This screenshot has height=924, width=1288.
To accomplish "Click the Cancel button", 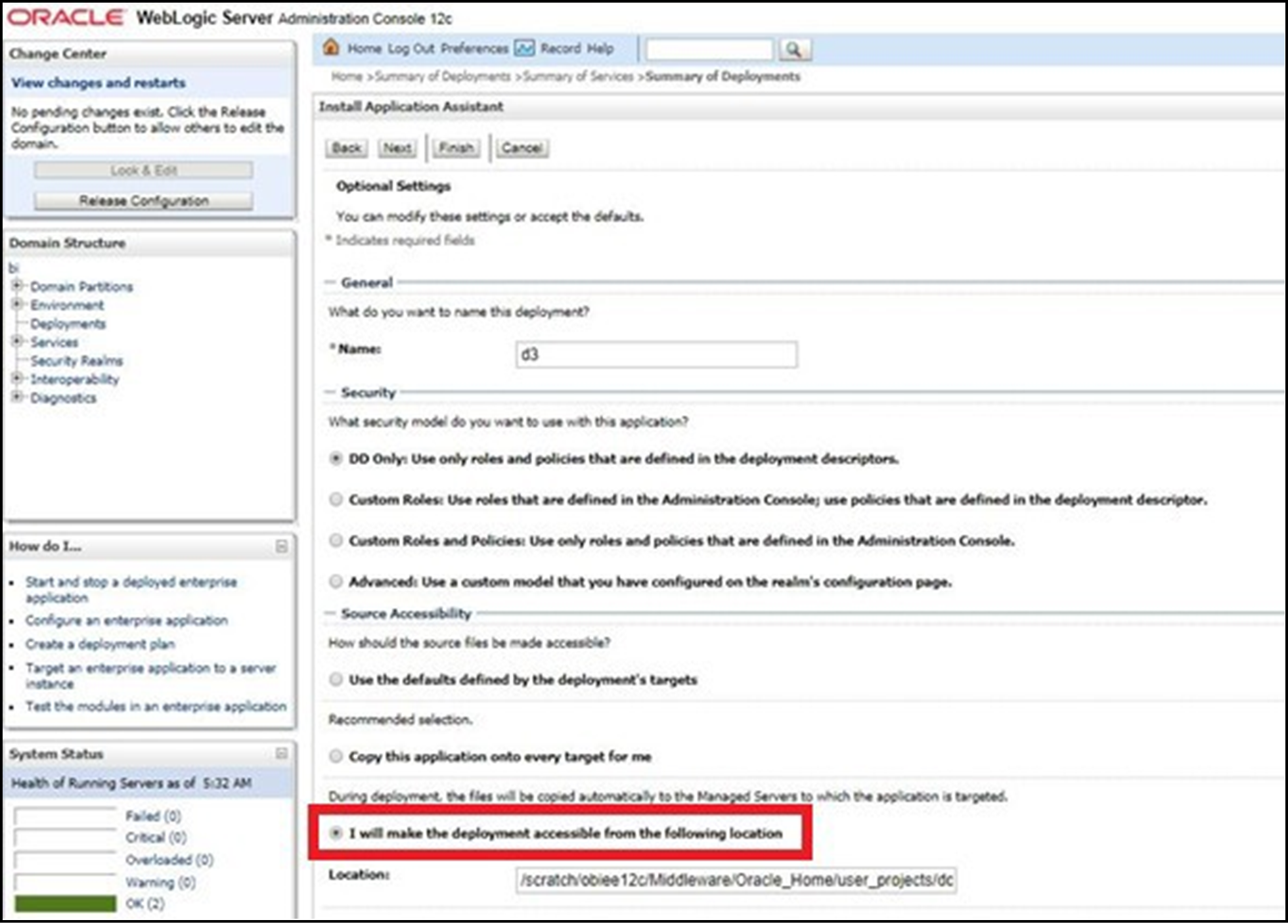I will [522, 148].
